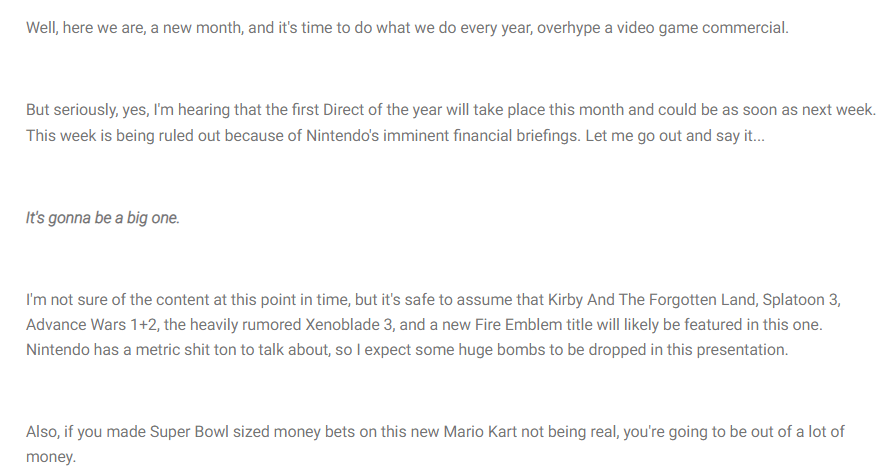Click the phrase "But seriously, yes"
This screenshot has height=469, width=887.
pyautogui.click(x=87, y=109)
